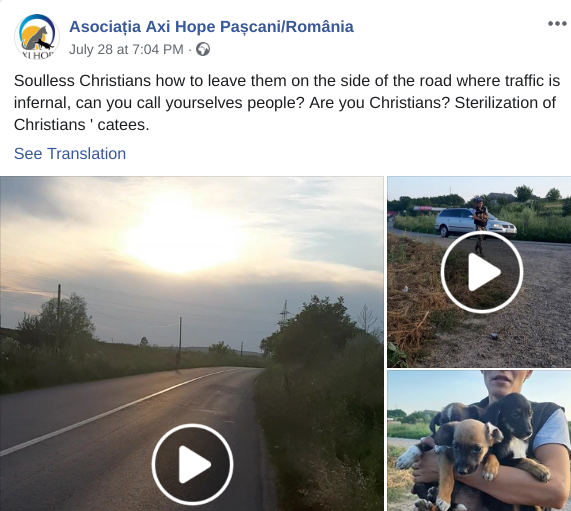Open the July 28 at 7:04 PM timestamp
Screen dimensions: 571x511
point(126,49)
